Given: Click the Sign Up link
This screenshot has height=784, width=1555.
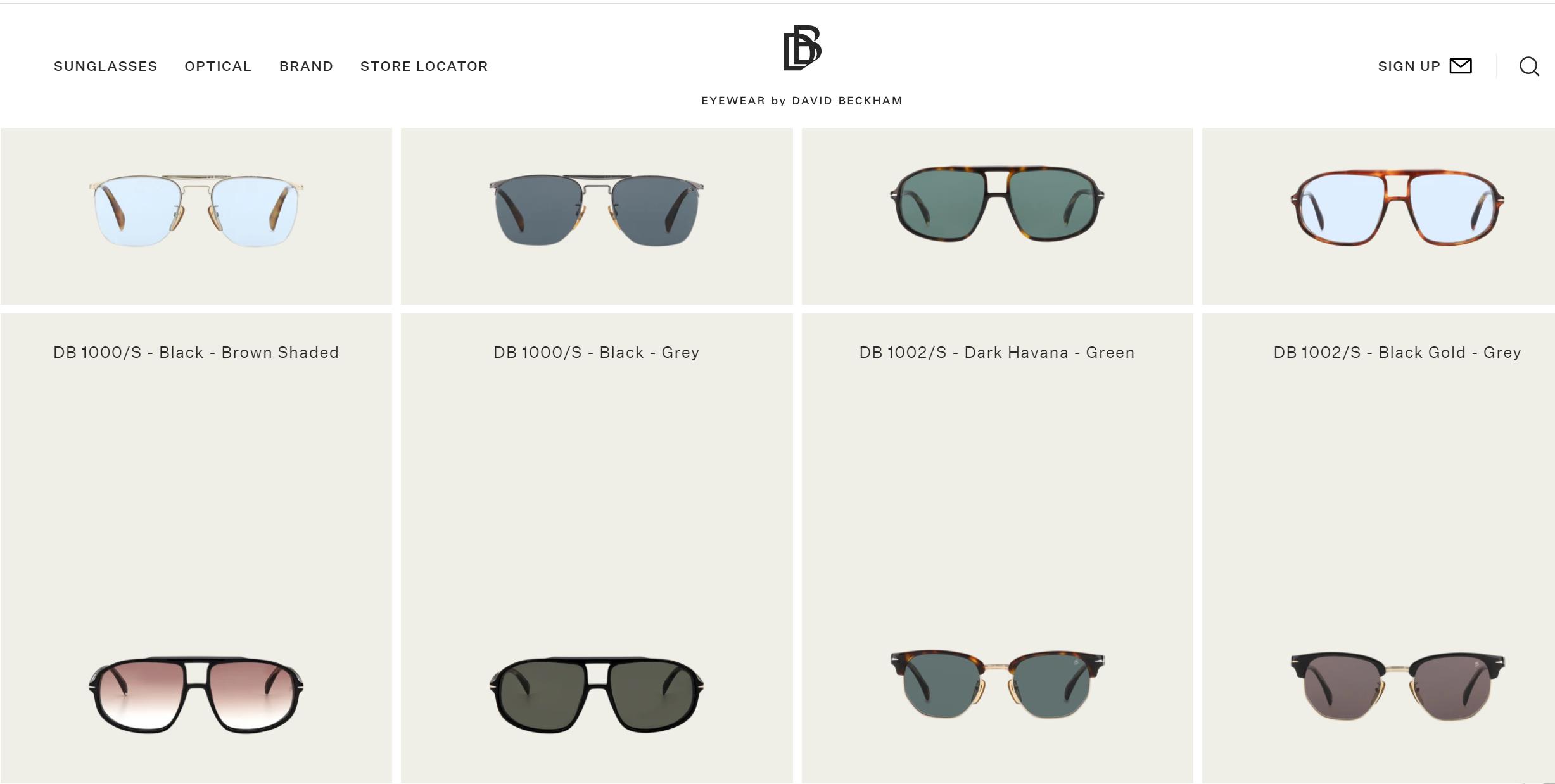Looking at the screenshot, I should tap(1409, 66).
